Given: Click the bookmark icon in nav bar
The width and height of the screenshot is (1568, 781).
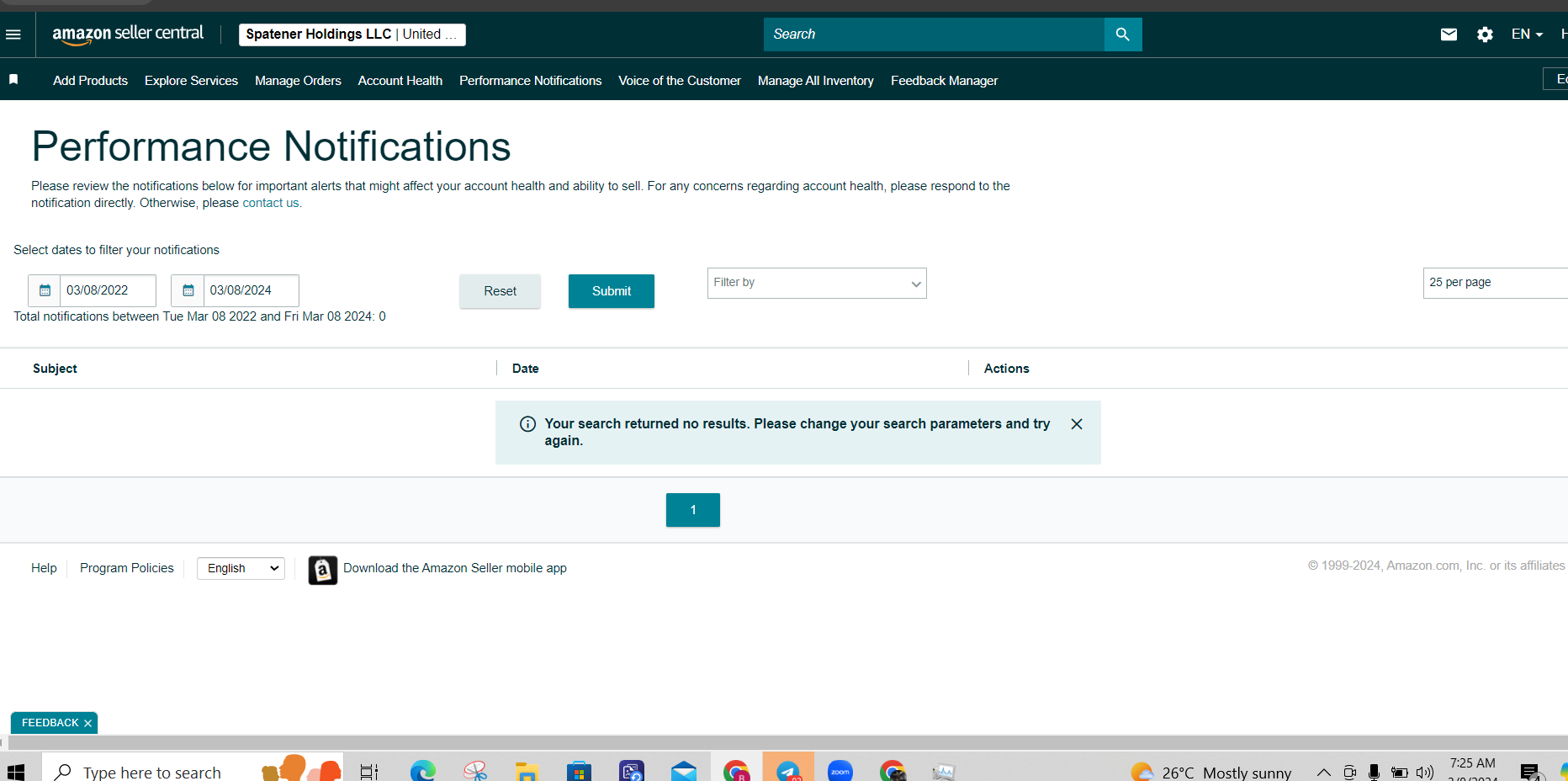Looking at the screenshot, I should pyautogui.click(x=13, y=79).
